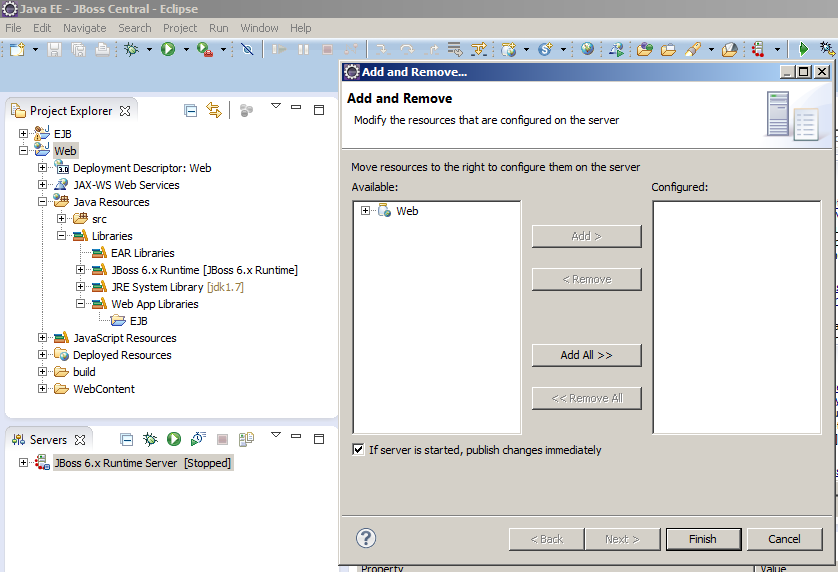The height and width of the screenshot is (572, 838).
Task: Open the Search menu
Action: click(135, 28)
